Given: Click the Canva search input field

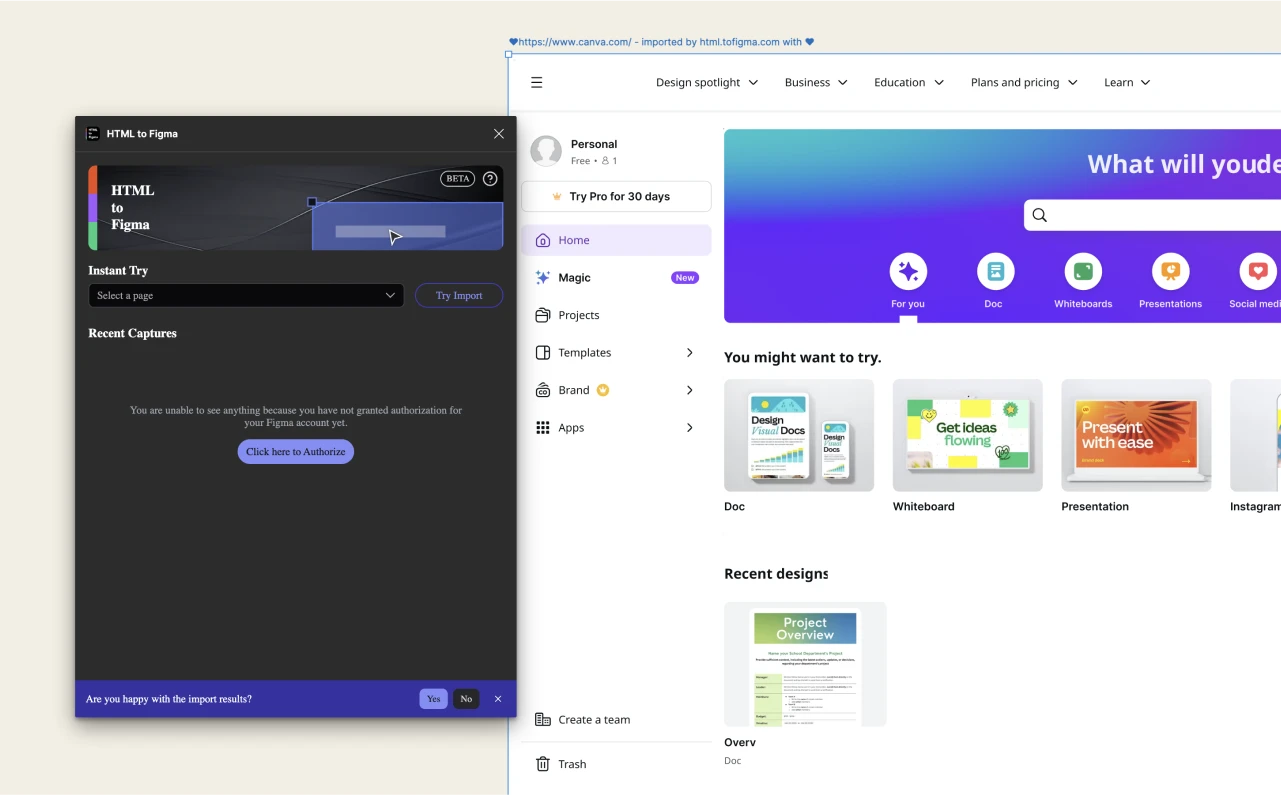Looking at the screenshot, I should [1152, 215].
